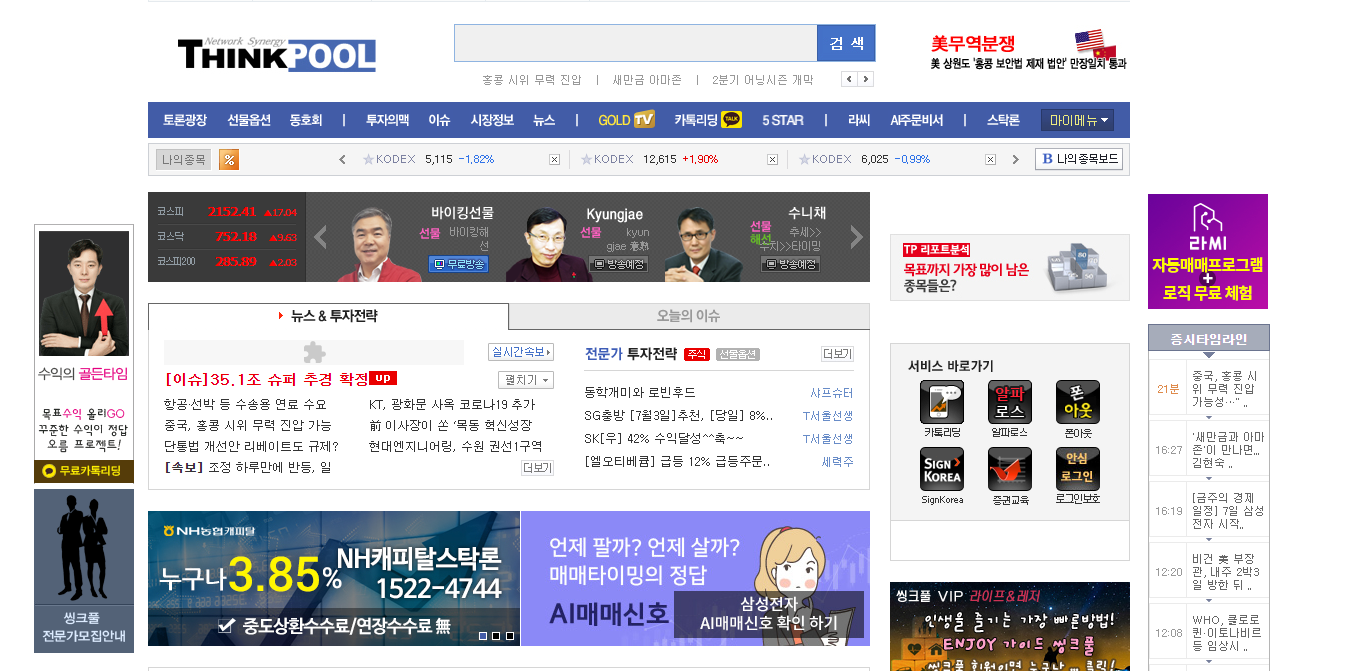This screenshot has width=1359, height=671.
Task: Switch to the 뉴스 & 투자전략 tab
Action: (x=328, y=316)
